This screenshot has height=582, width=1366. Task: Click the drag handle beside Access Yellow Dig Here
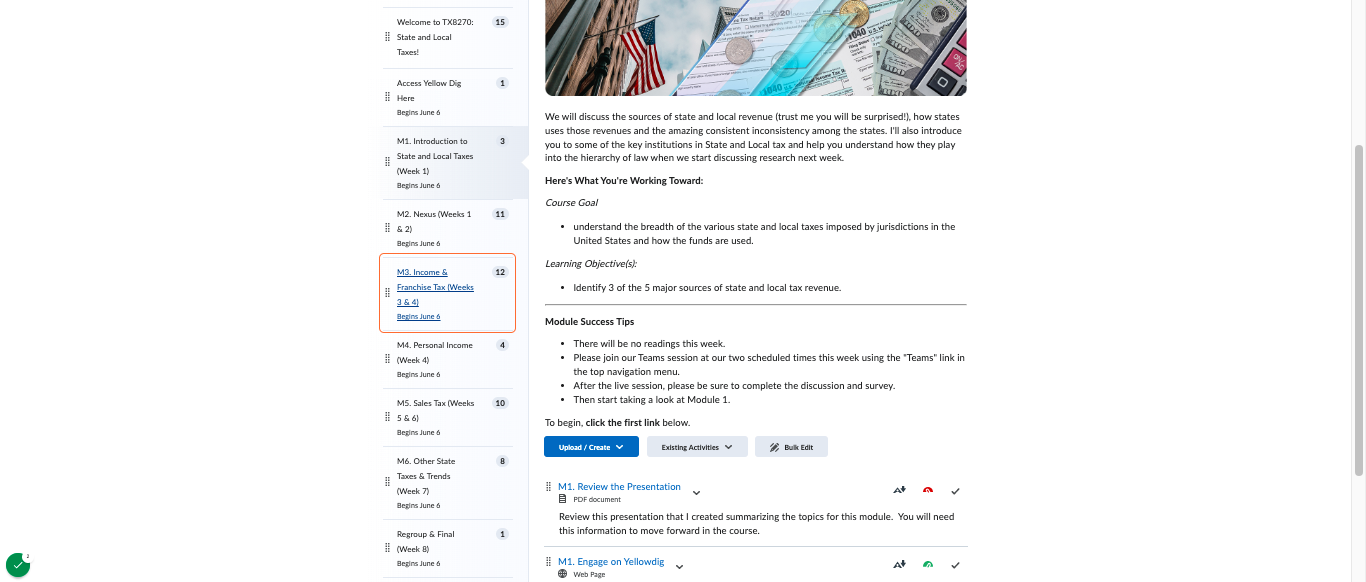pos(388,97)
